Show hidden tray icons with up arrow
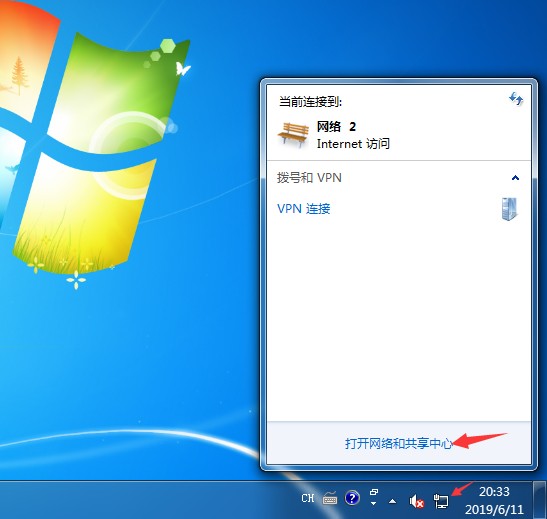This screenshot has height=519, width=547. click(x=392, y=502)
